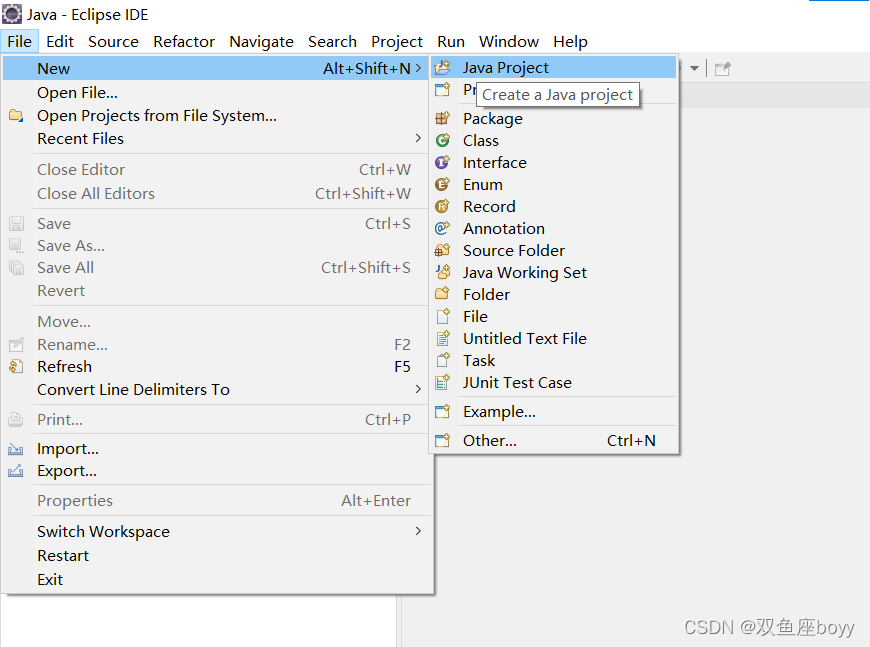Click the Other wizard icon
This screenshot has width=870, height=647.
442,441
